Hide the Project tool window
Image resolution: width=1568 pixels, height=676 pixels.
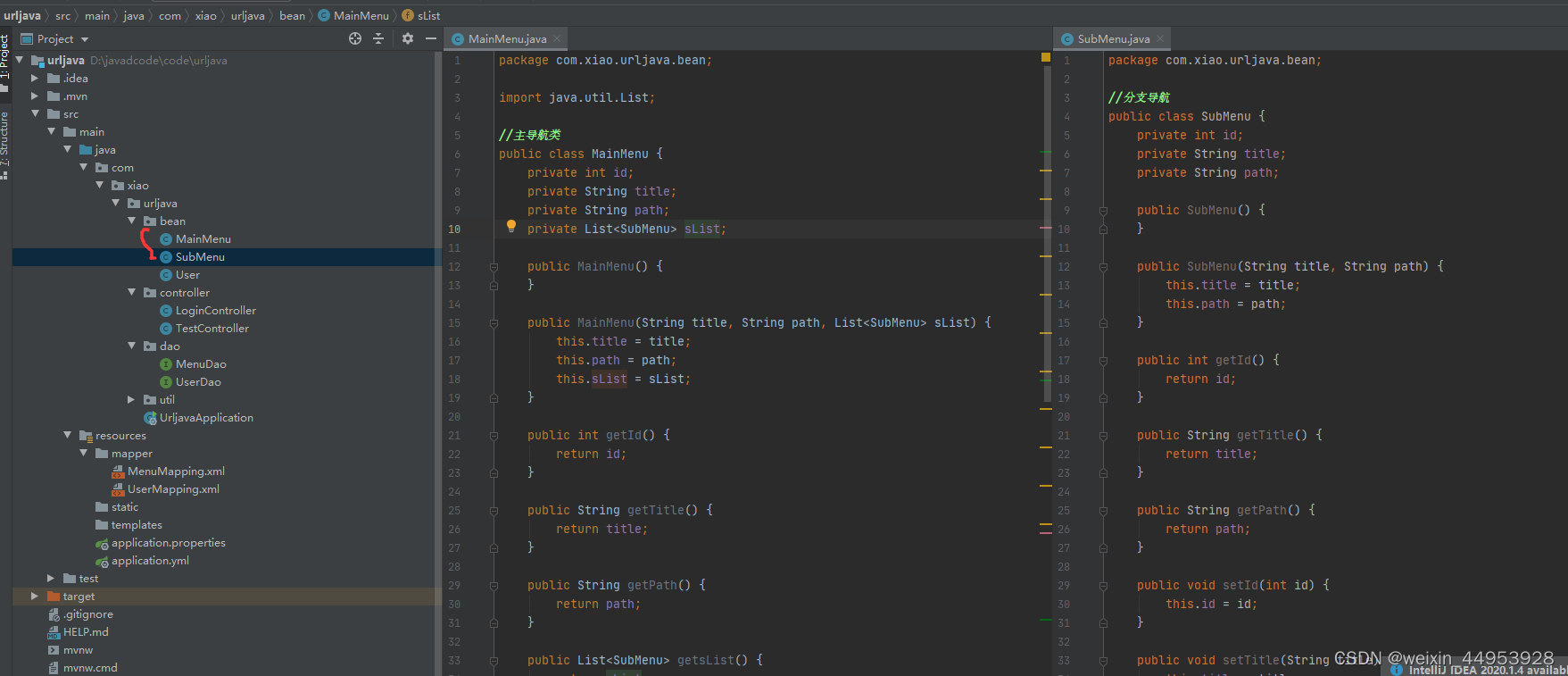pos(431,38)
